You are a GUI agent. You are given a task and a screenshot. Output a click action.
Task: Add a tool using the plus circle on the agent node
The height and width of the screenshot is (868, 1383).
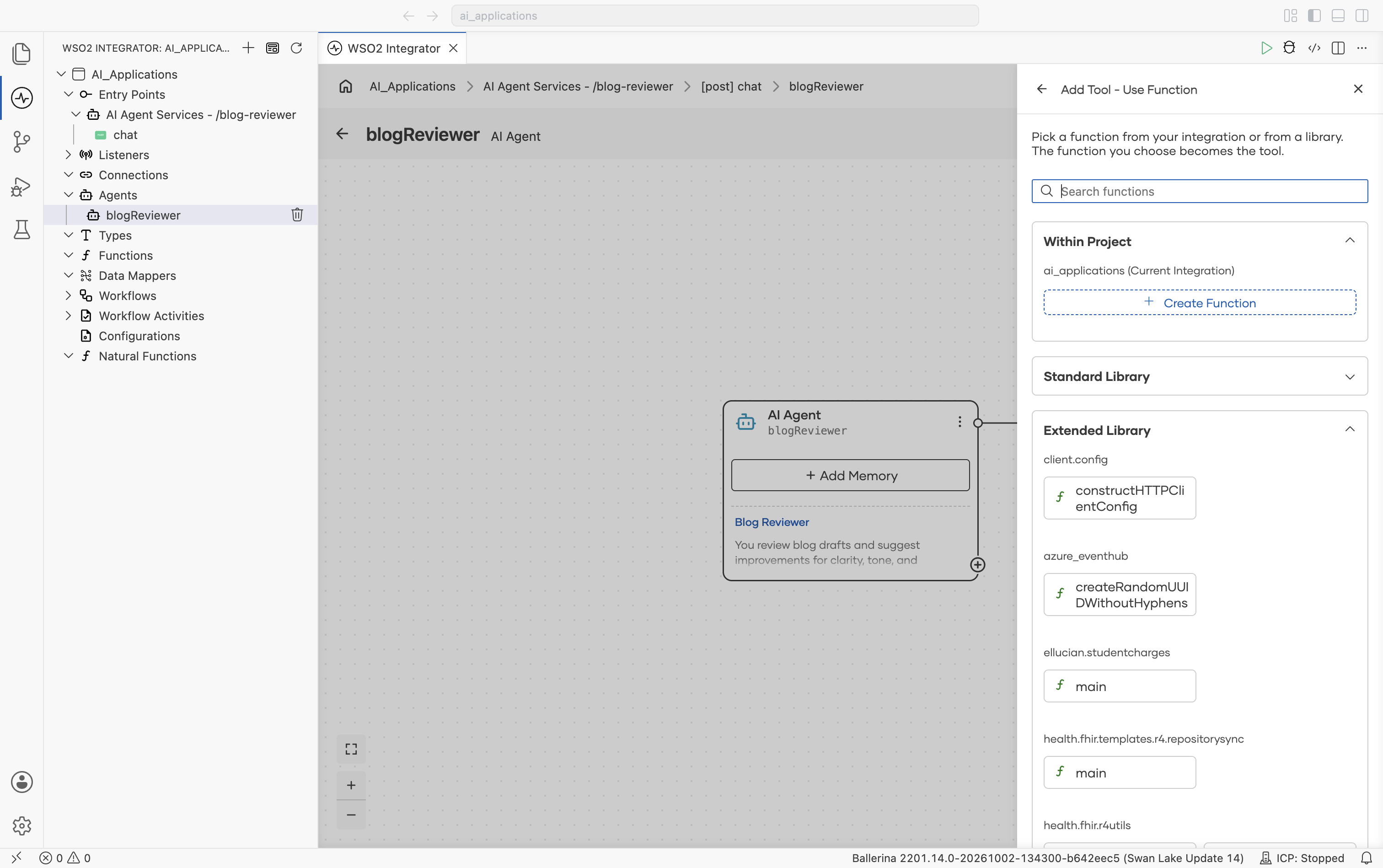tap(977, 565)
